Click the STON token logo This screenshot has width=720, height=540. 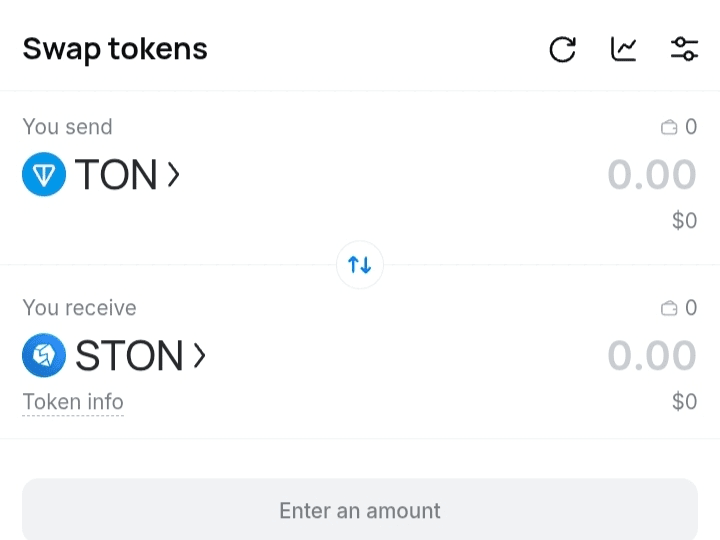(x=44, y=355)
